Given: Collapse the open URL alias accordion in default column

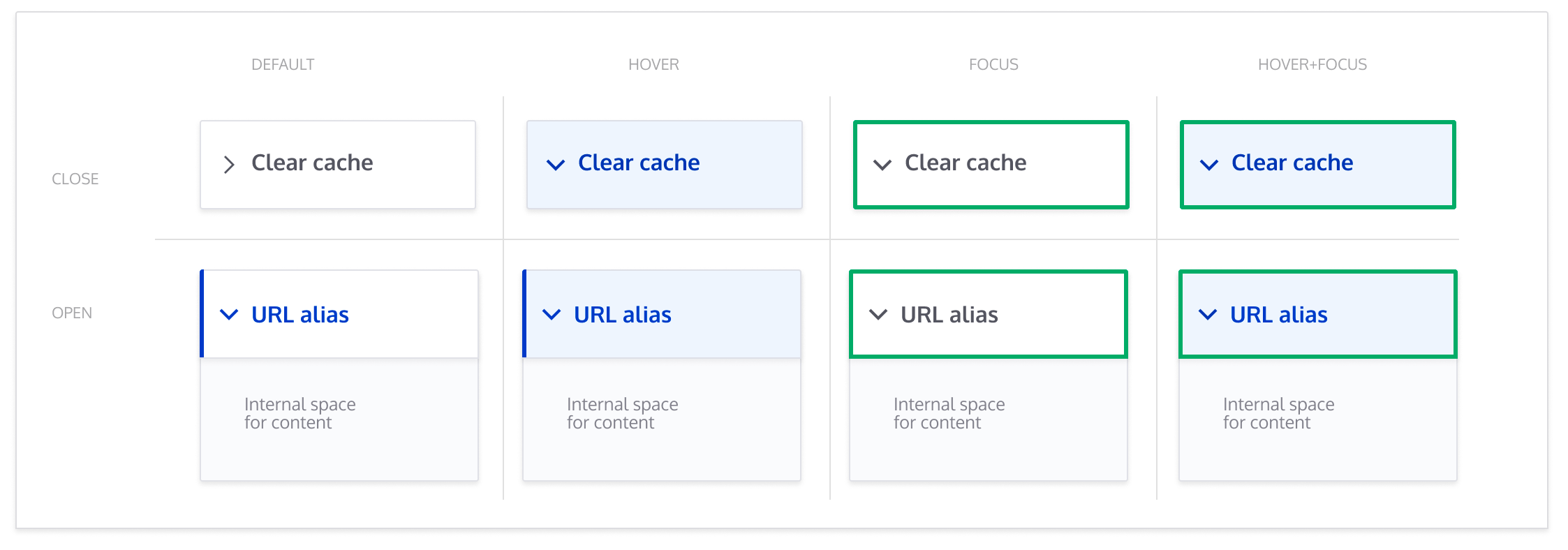Looking at the screenshot, I should 338,315.
